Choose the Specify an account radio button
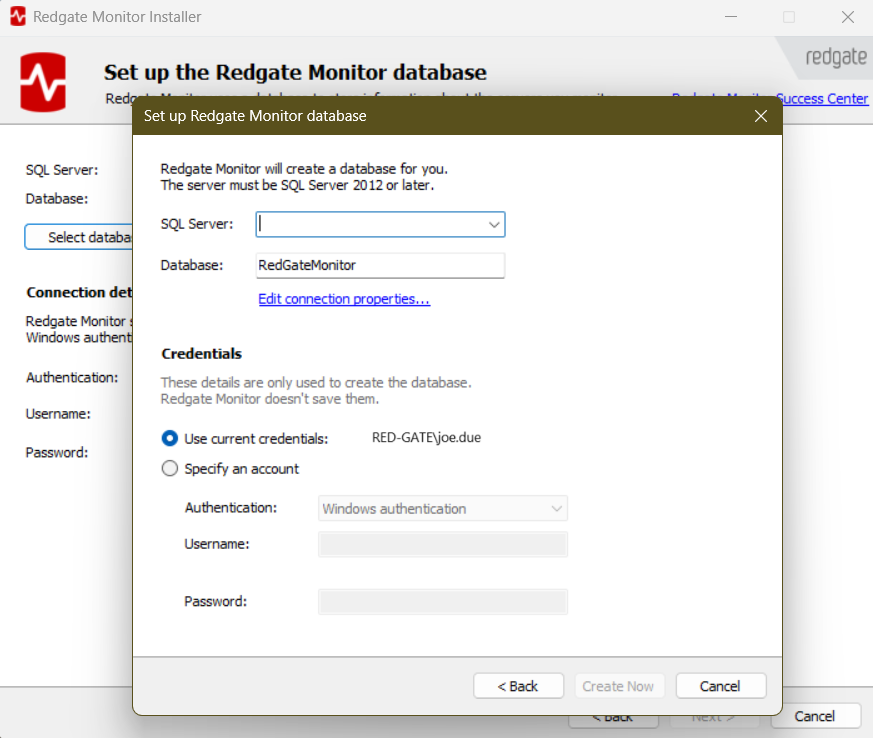The width and height of the screenshot is (873, 738). click(170, 468)
